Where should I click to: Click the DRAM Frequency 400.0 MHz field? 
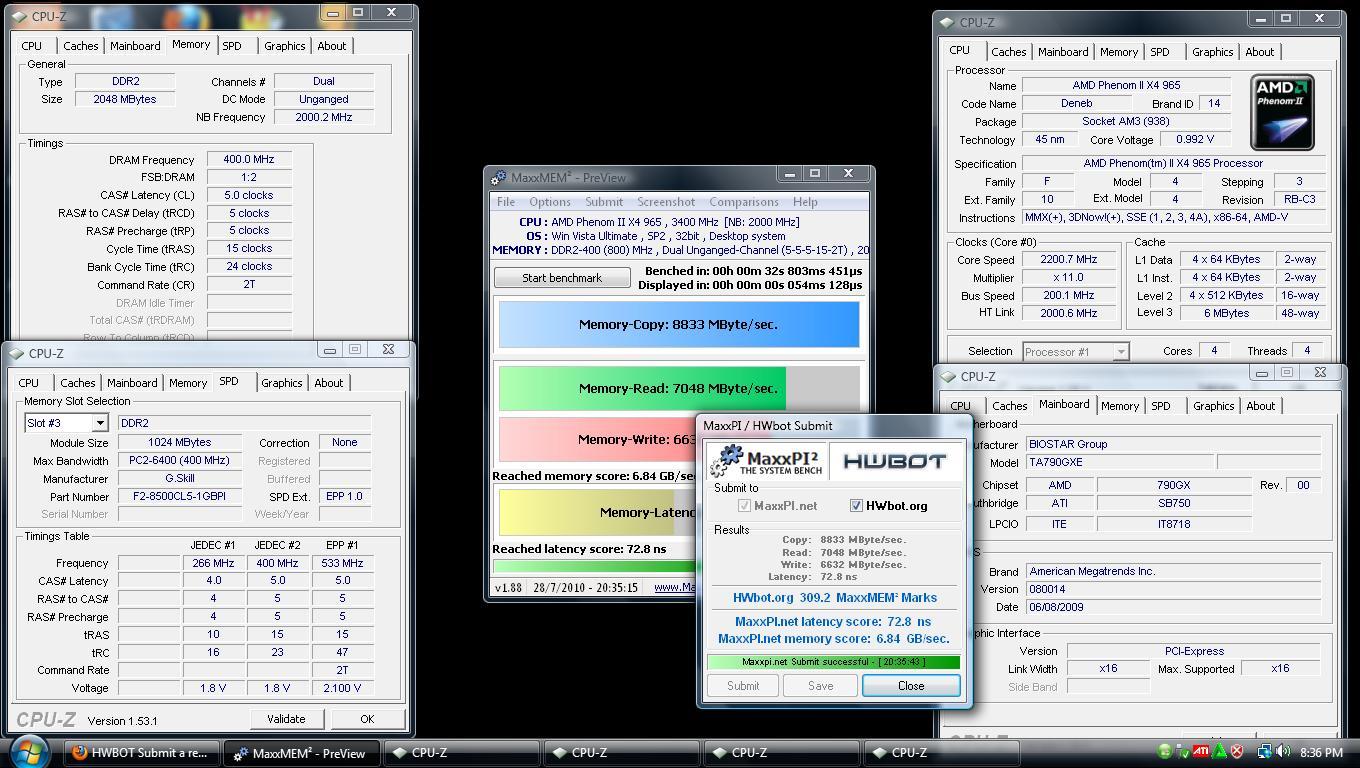(249, 159)
